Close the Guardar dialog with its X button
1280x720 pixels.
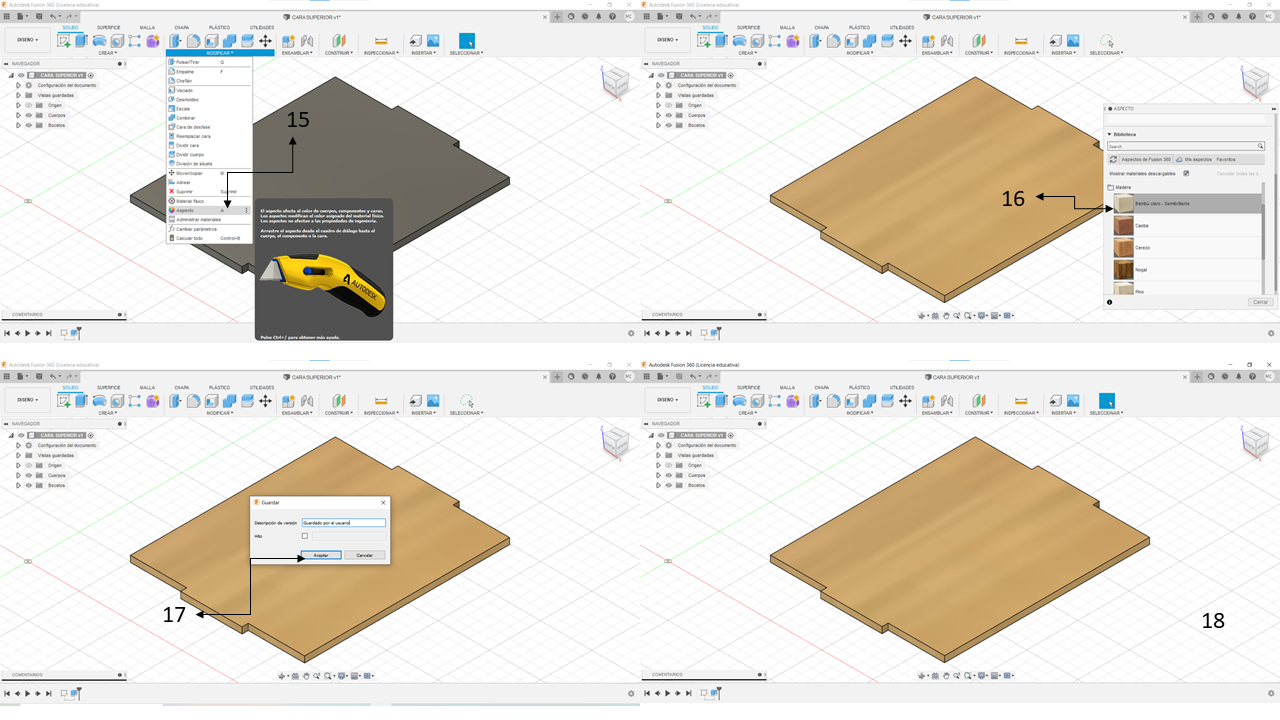tap(383, 502)
